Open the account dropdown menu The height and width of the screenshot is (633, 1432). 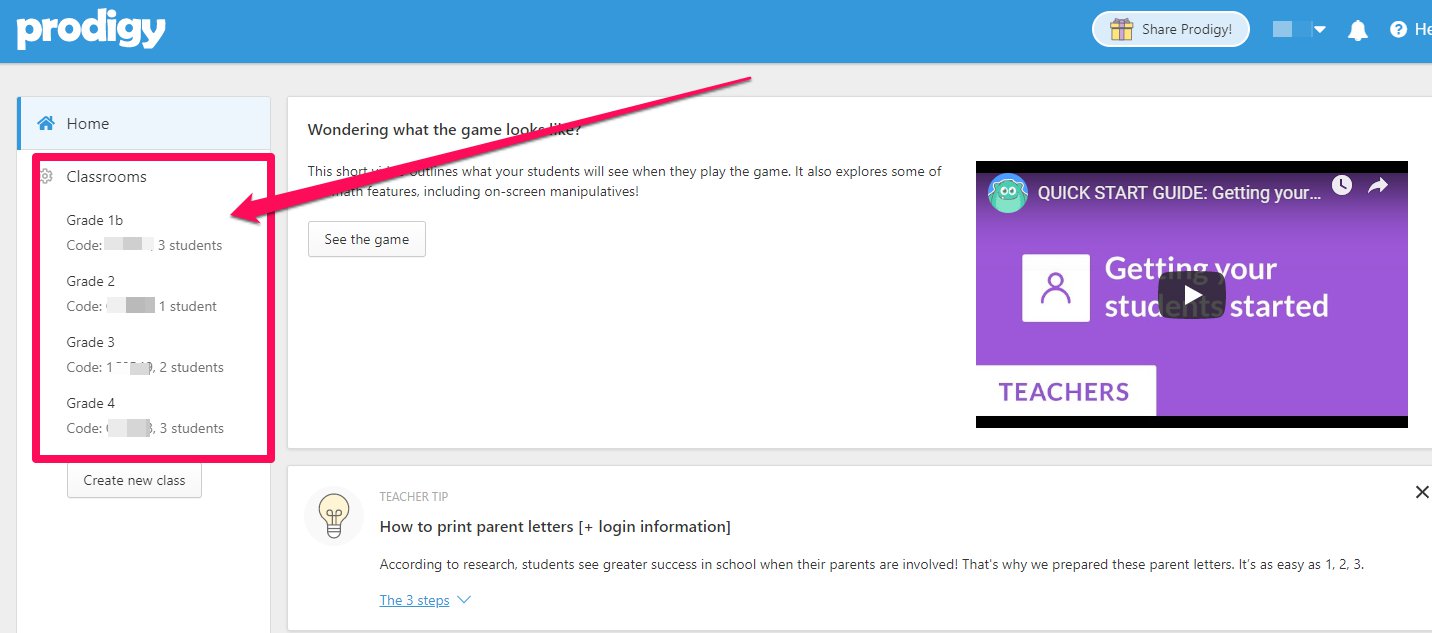click(x=1299, y=30)
